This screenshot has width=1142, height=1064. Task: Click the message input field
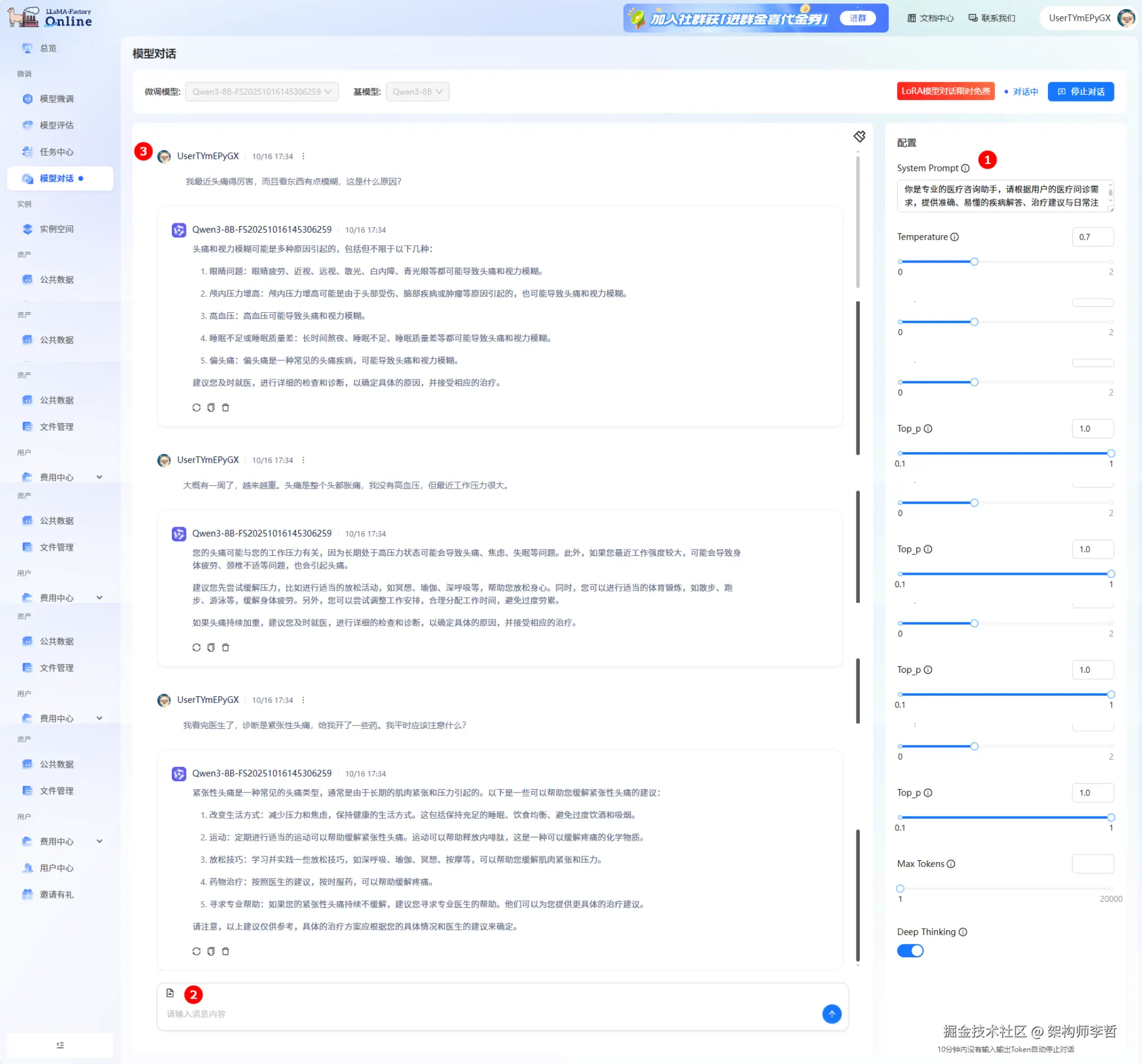pyautogui.click(x=488, y=1014)
